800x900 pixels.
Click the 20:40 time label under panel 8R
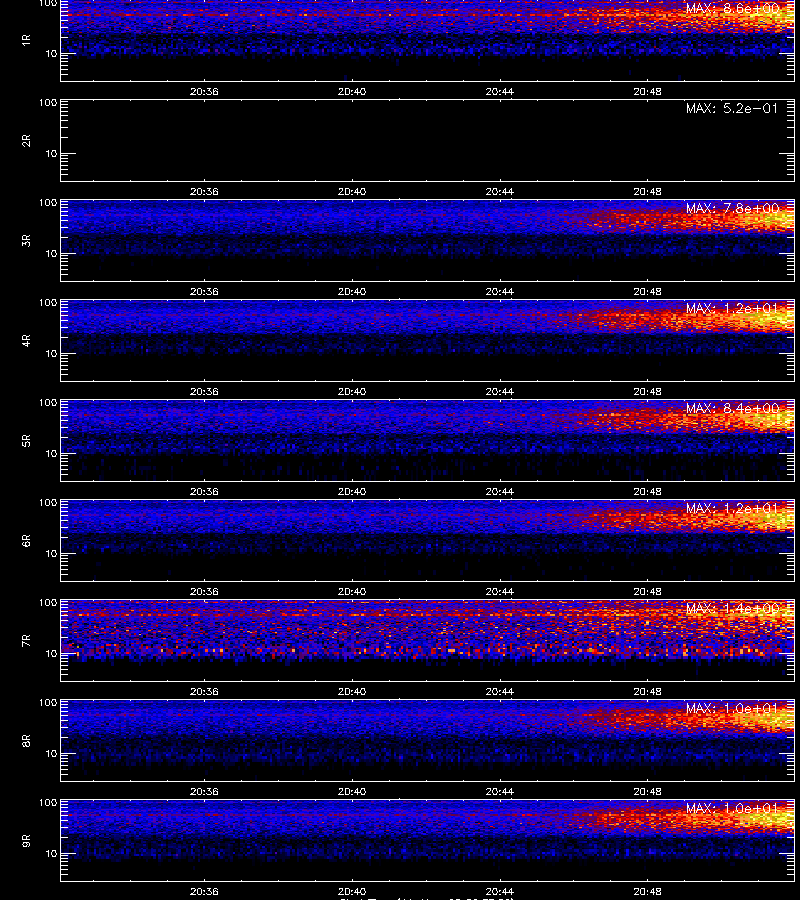pyautogui.click(x=352, y=792)
